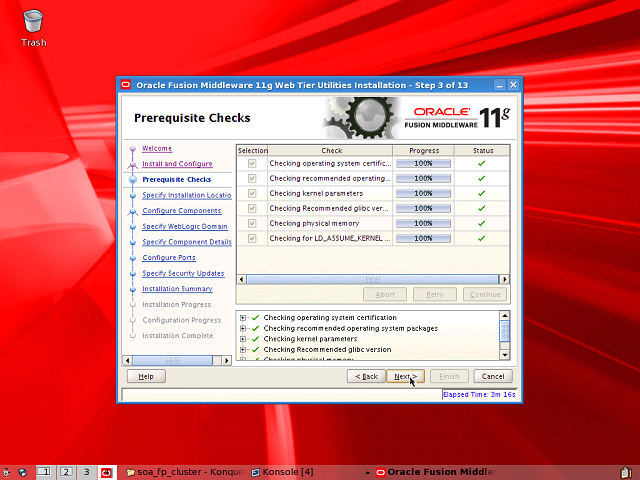This screenshot has height=480, width=640.
Task: Click the green status checkmark for operating system certification row
Action: [x=482, y=163]
